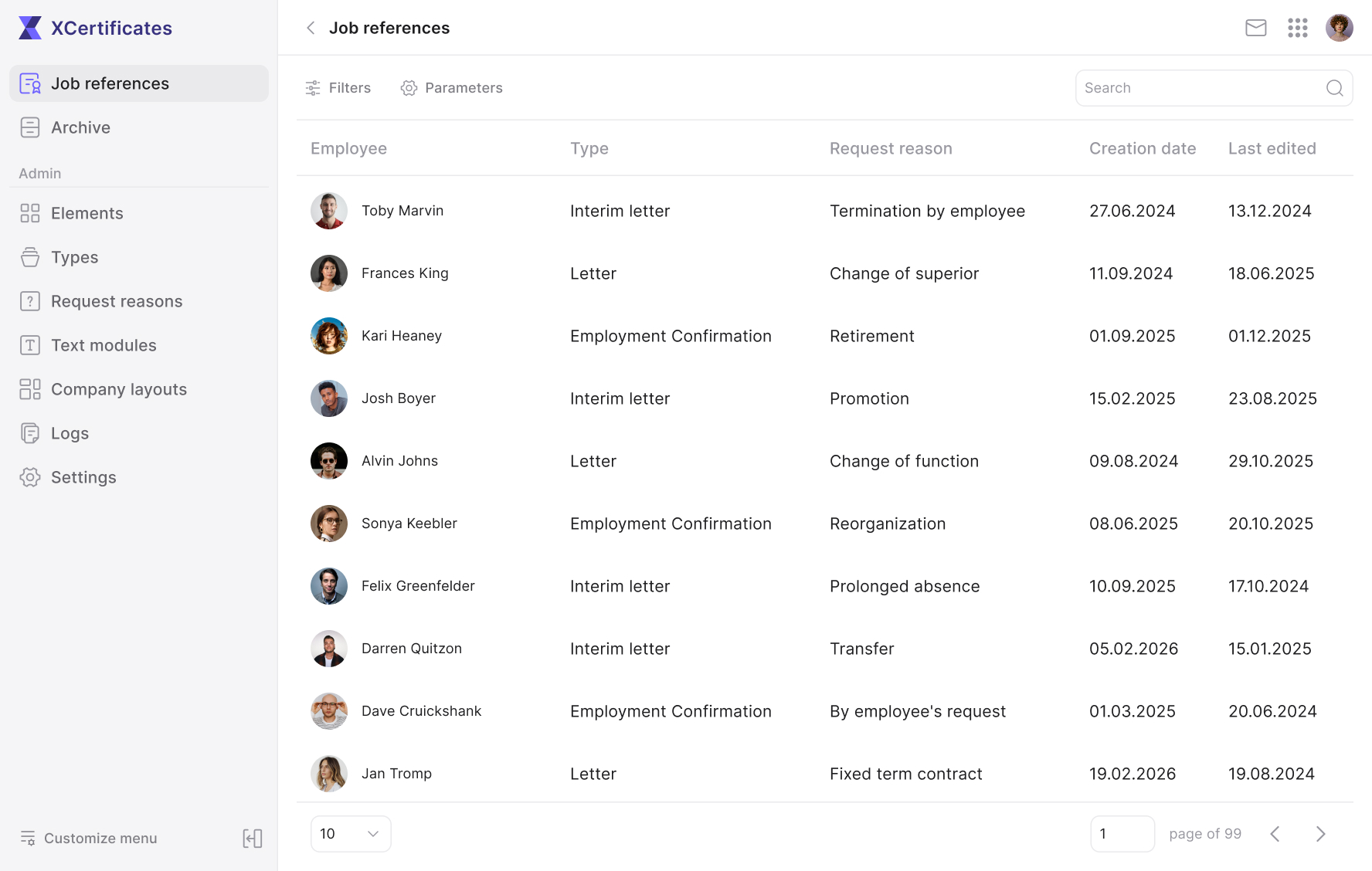Image resolution: width=1372 pixels, height=871 pixels.
Task: Expand the rows-per-page dropdown
Action: point(351,834)
